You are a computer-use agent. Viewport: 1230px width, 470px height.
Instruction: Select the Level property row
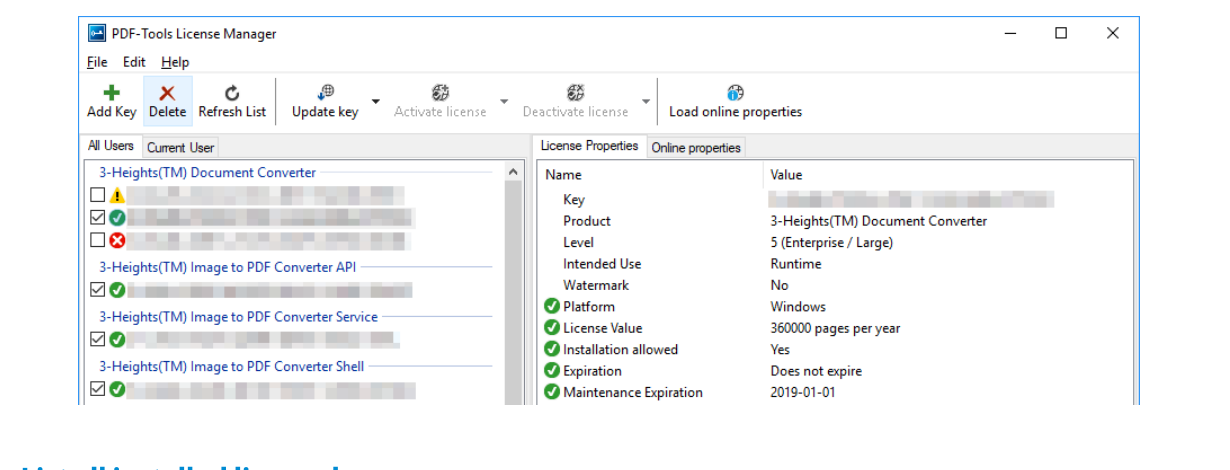click(836, 242)
